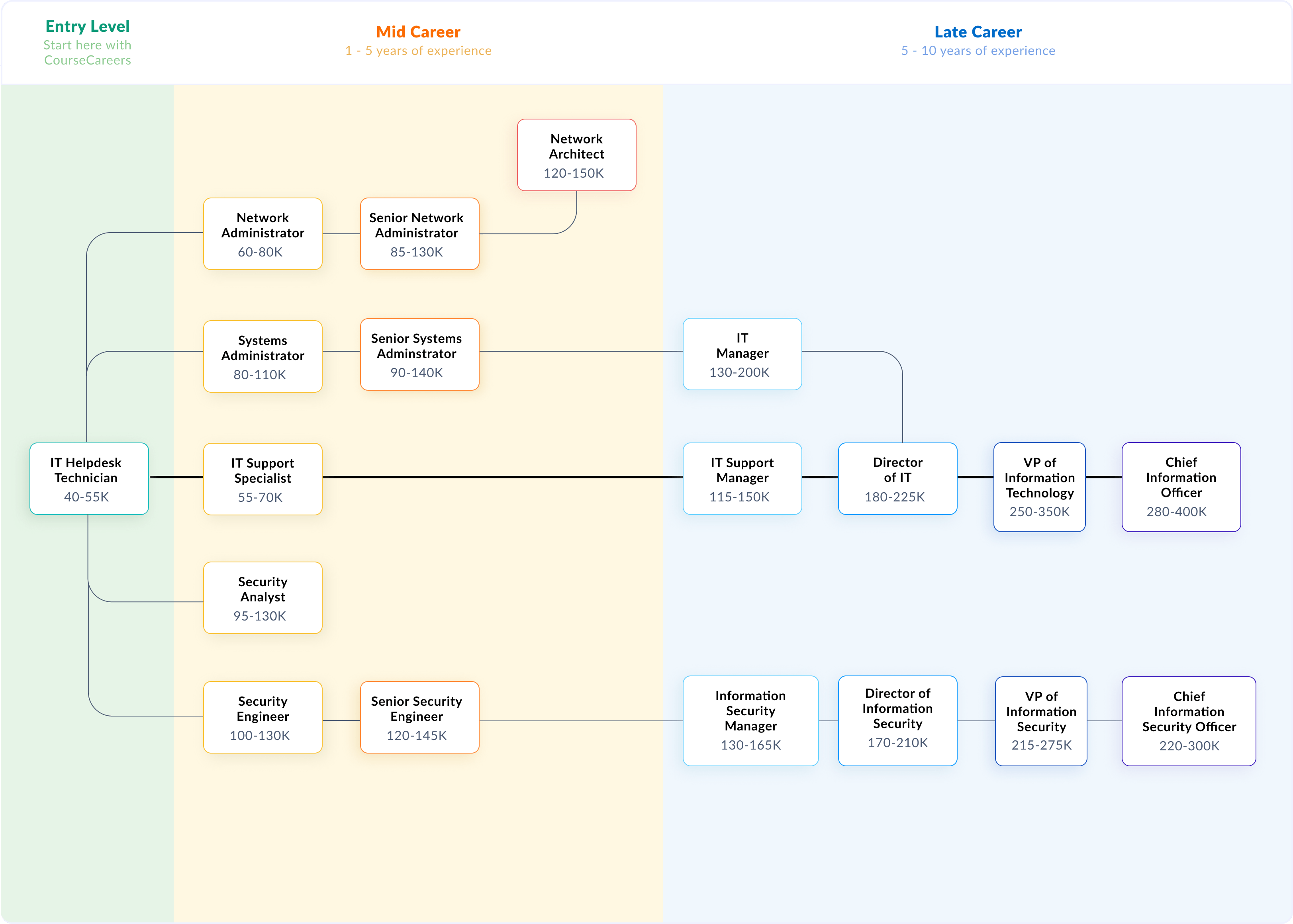Click the Network Architect 120-150K card

pos(576,155)
